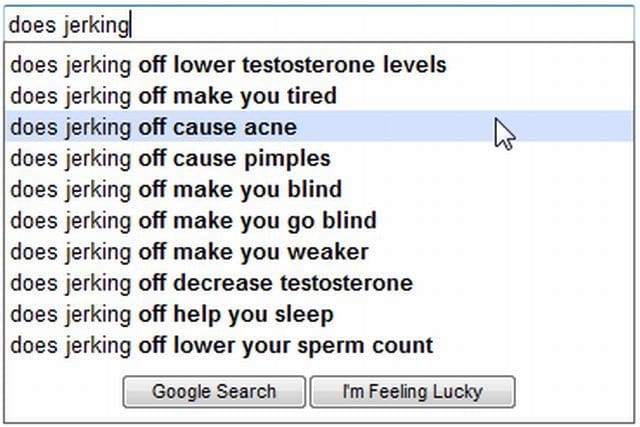This screenshot has width=640, height=427.
Task: Choose the "off make you tired" suggestion
Action: pos(173,97)
